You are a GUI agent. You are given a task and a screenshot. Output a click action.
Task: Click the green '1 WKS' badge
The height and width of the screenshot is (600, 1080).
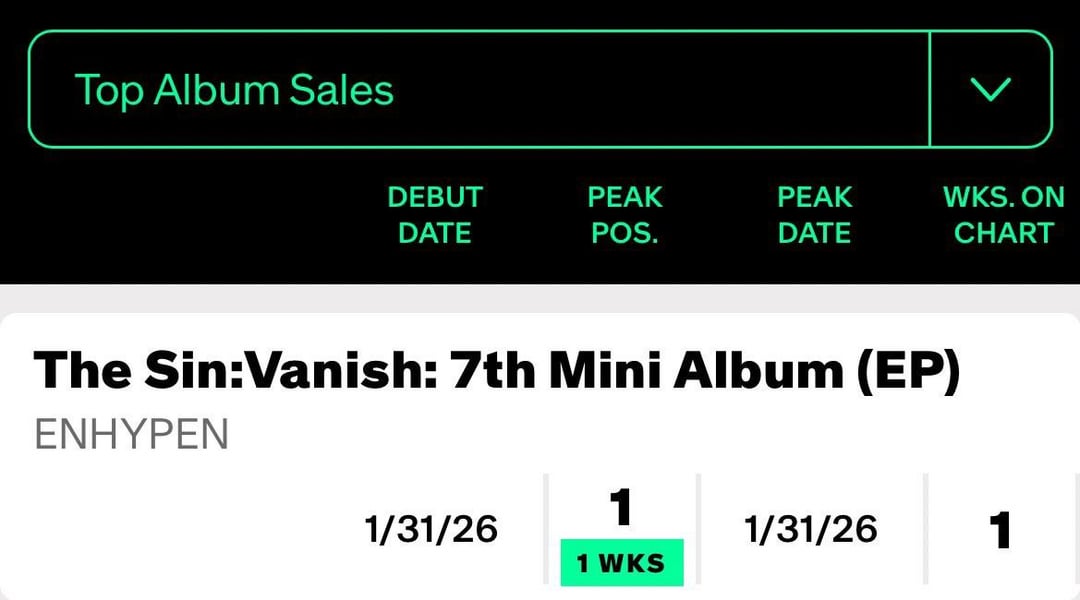[x=621, y=562]
